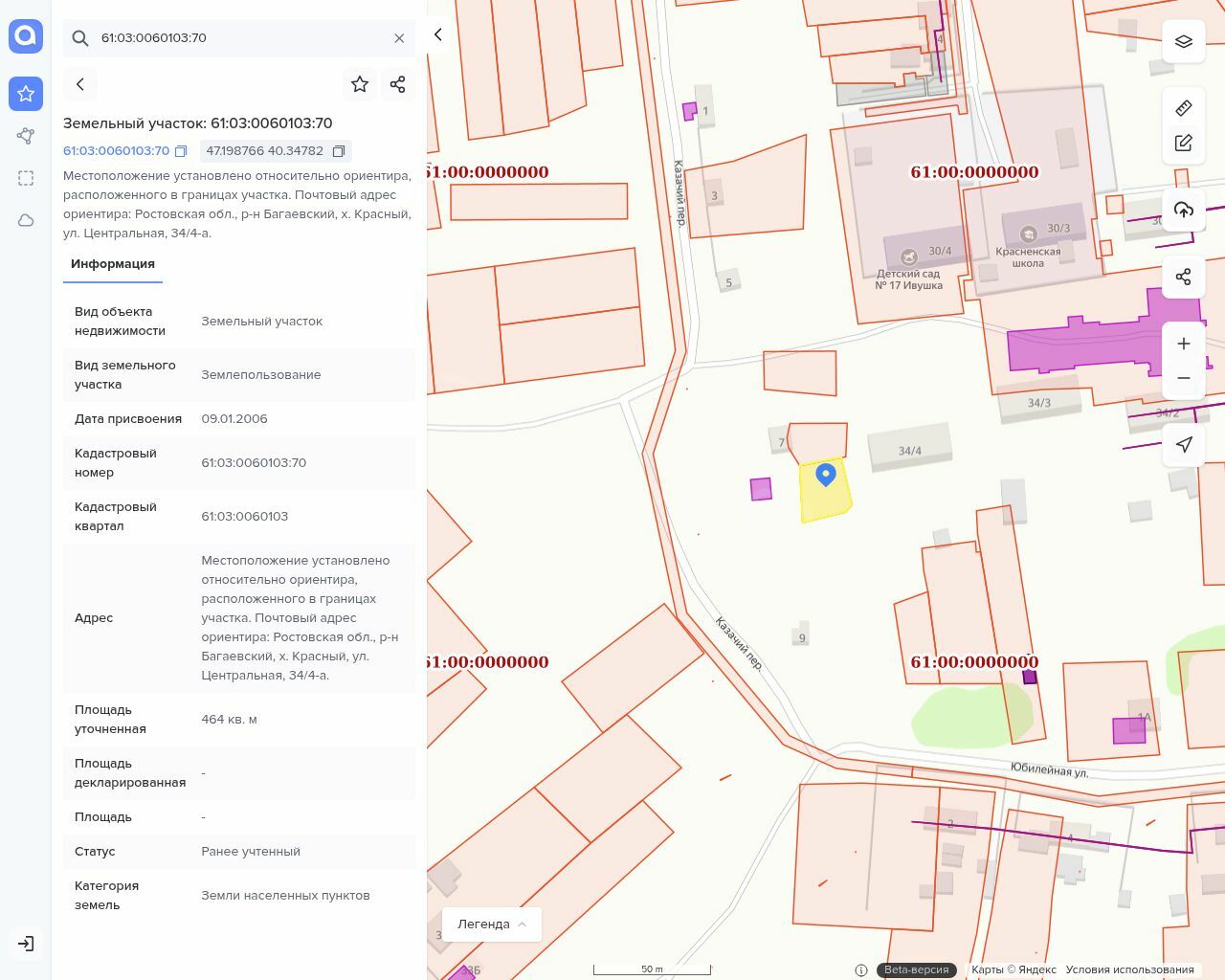
Task: Expand the Легенда legend panel
Action: coord(492,924)
